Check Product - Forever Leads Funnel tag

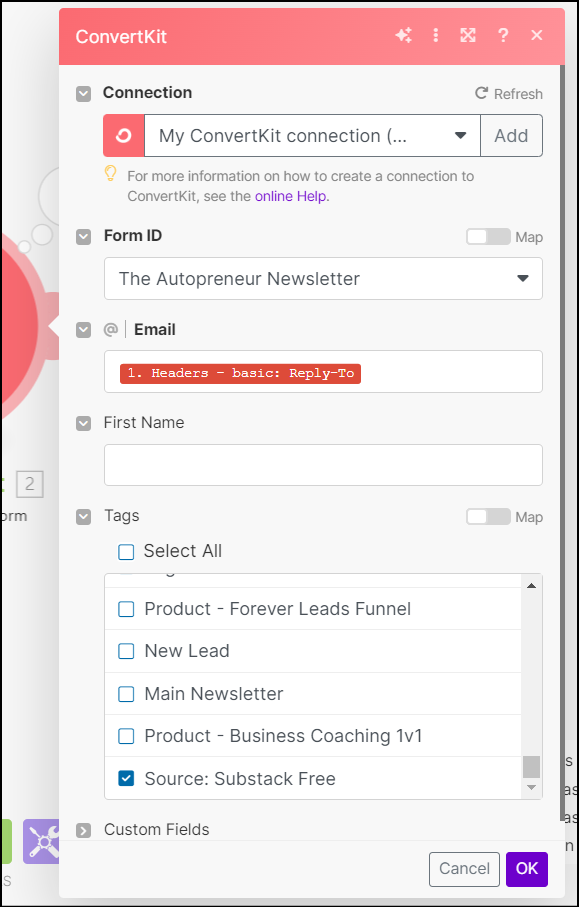click(126, 609)
